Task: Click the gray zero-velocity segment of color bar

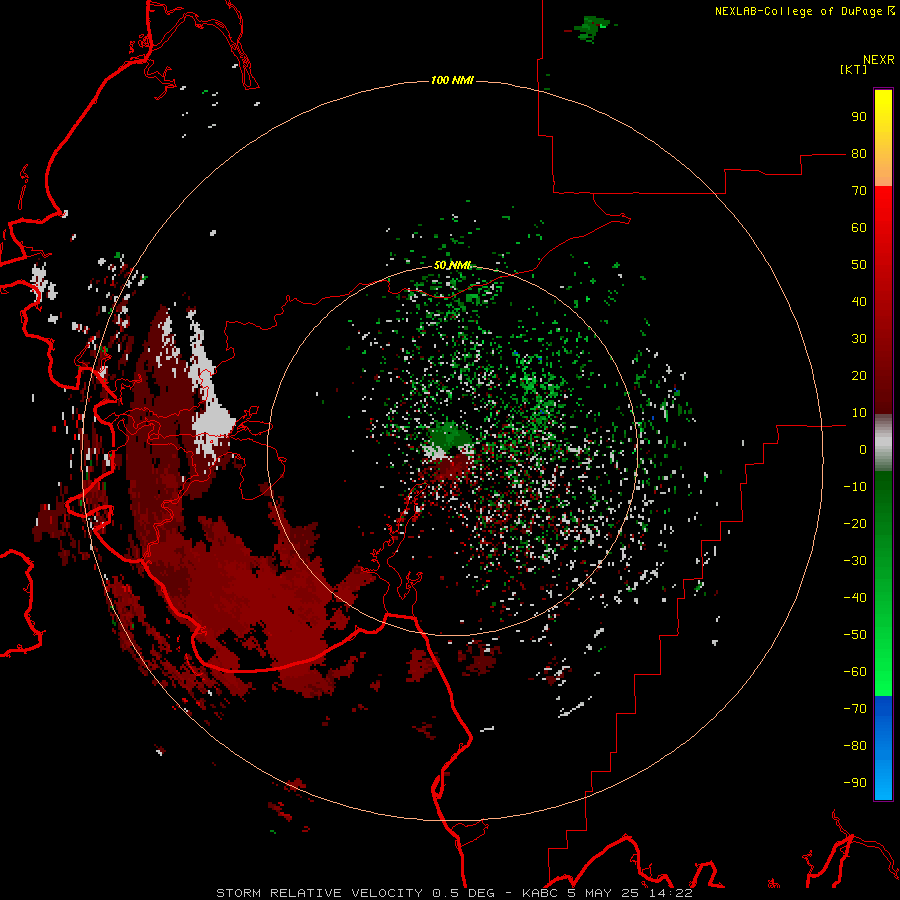Action: tap(883, 443)
